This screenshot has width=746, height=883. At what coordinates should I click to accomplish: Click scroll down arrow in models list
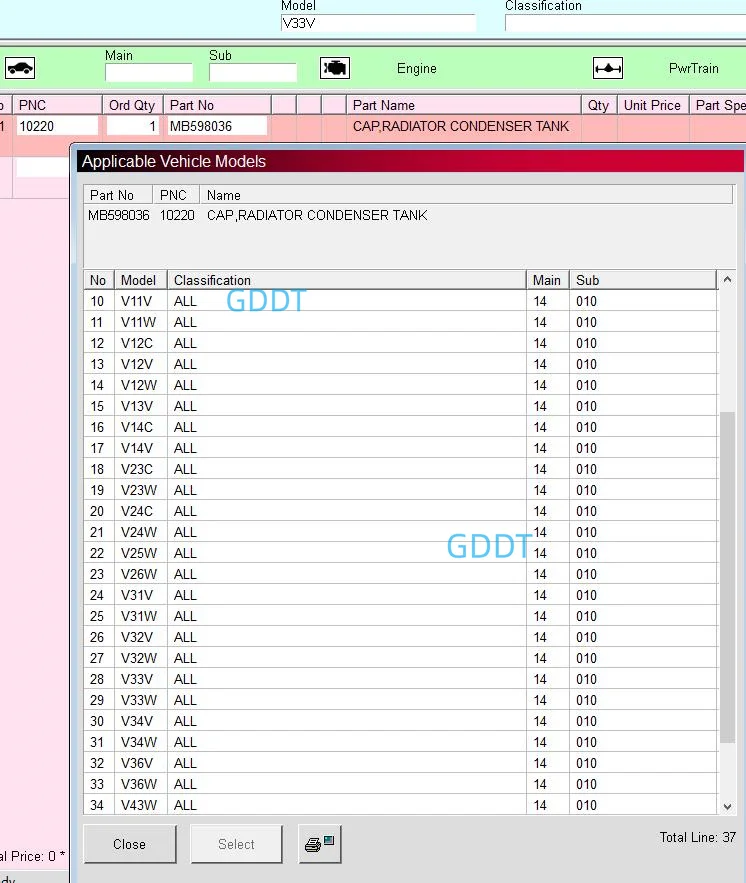[x=727, y=806]
